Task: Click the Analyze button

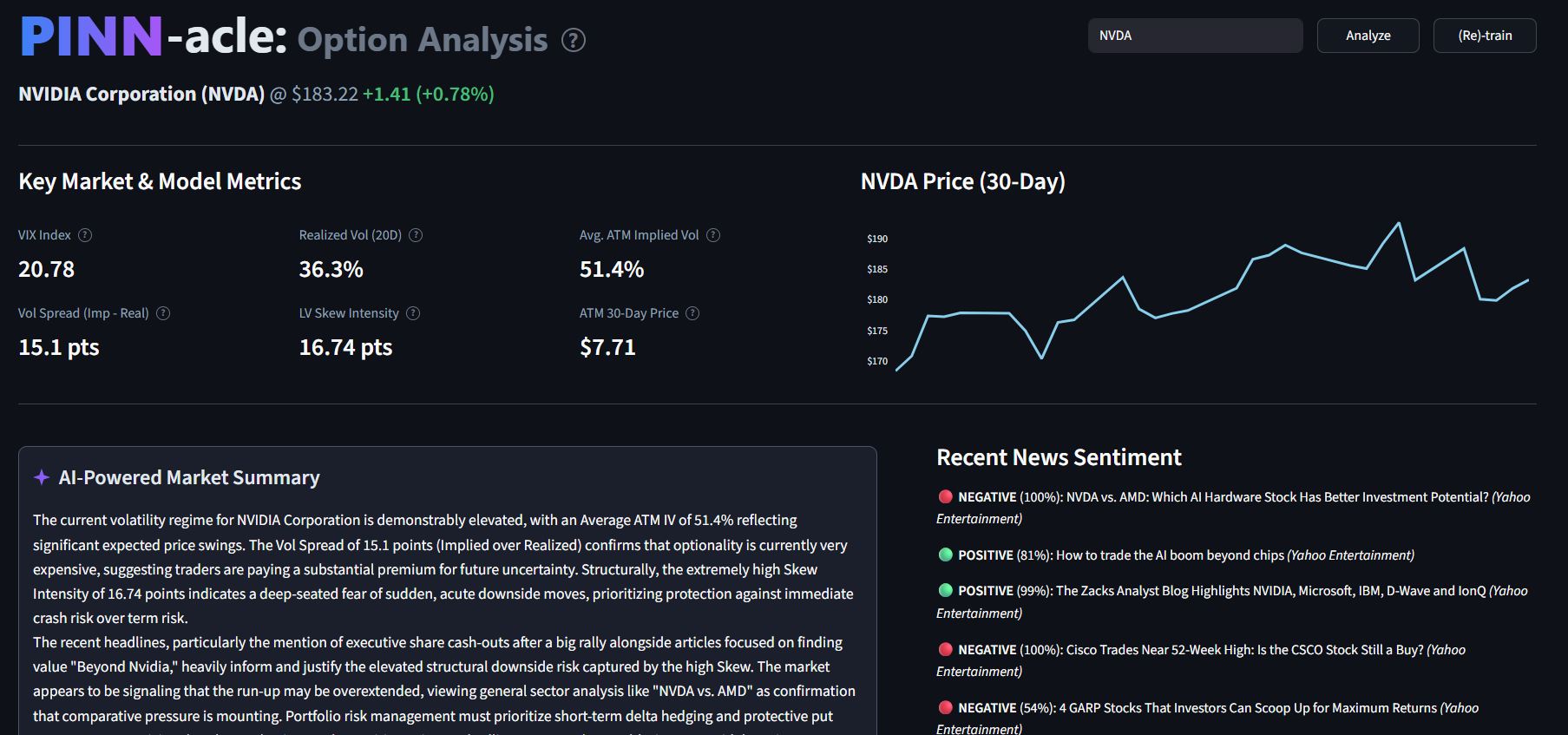Action: 1368,36
